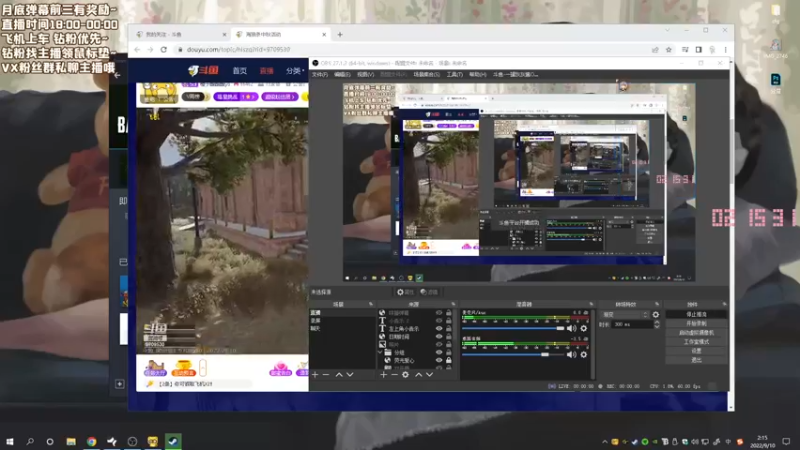Click the 退出 exit button in OBS
Image resolution: width=800 pixels, height=450 pixels.
tap(696, 360)
